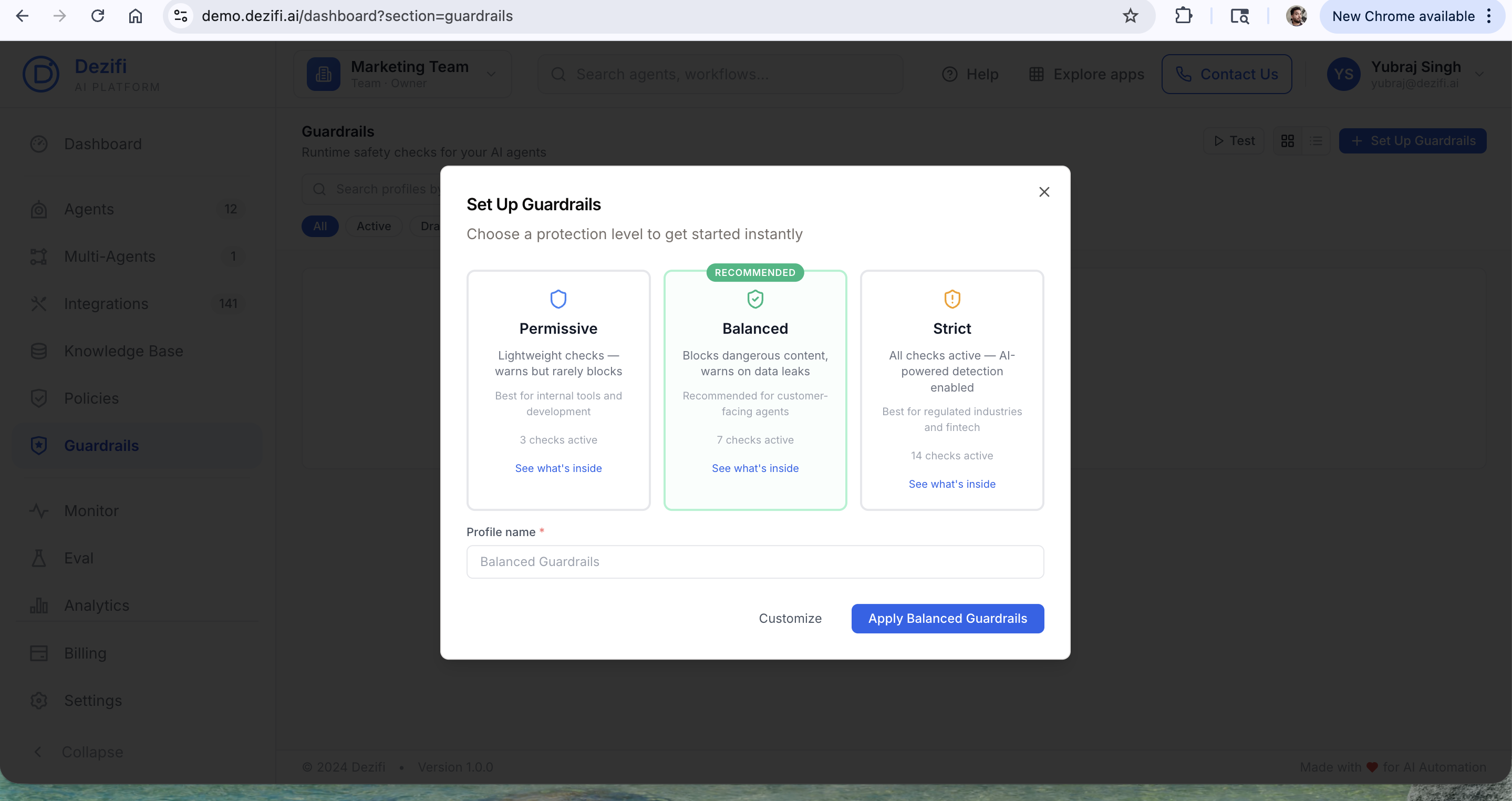Viewport: 1512px width, 801px height.
Task: Open Policies in the sidebar
Action: click(136, 398)
